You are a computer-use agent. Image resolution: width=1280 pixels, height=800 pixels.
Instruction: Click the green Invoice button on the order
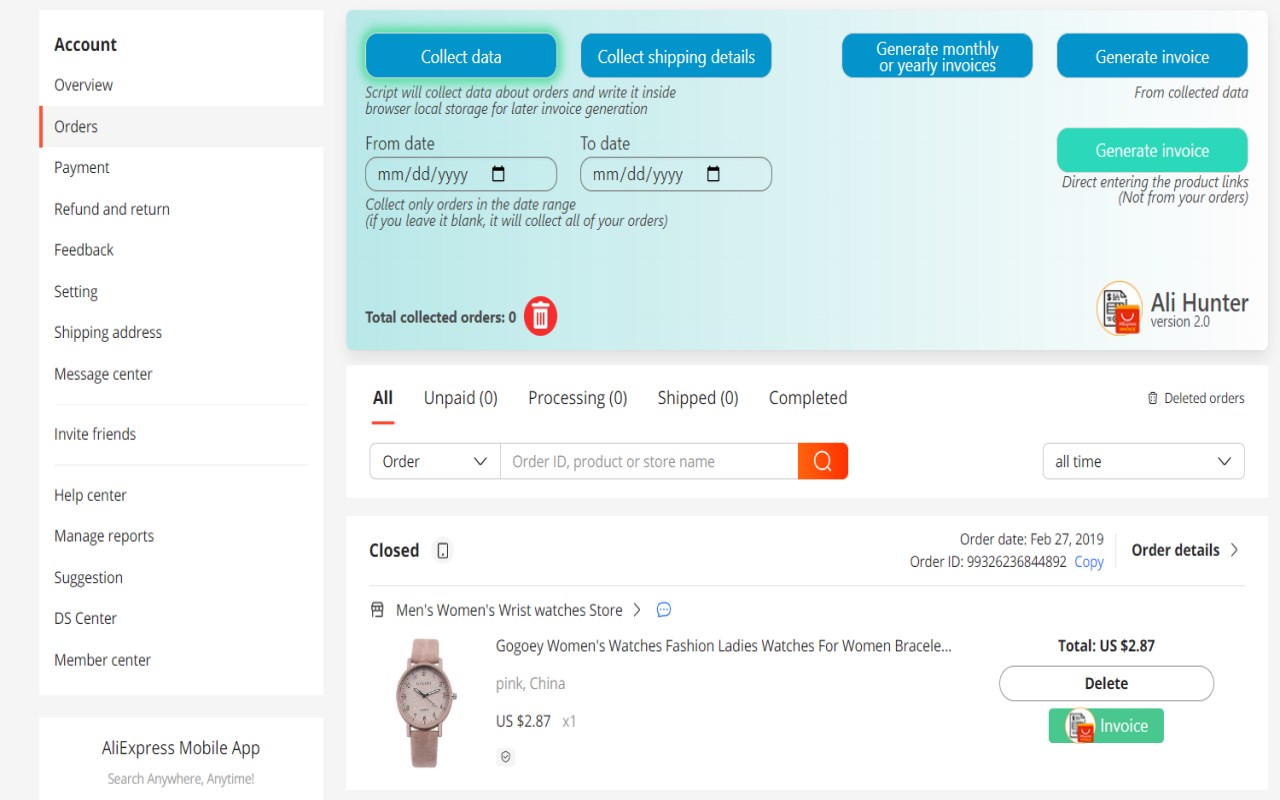pyautogui.click(x=1106, y=726)
